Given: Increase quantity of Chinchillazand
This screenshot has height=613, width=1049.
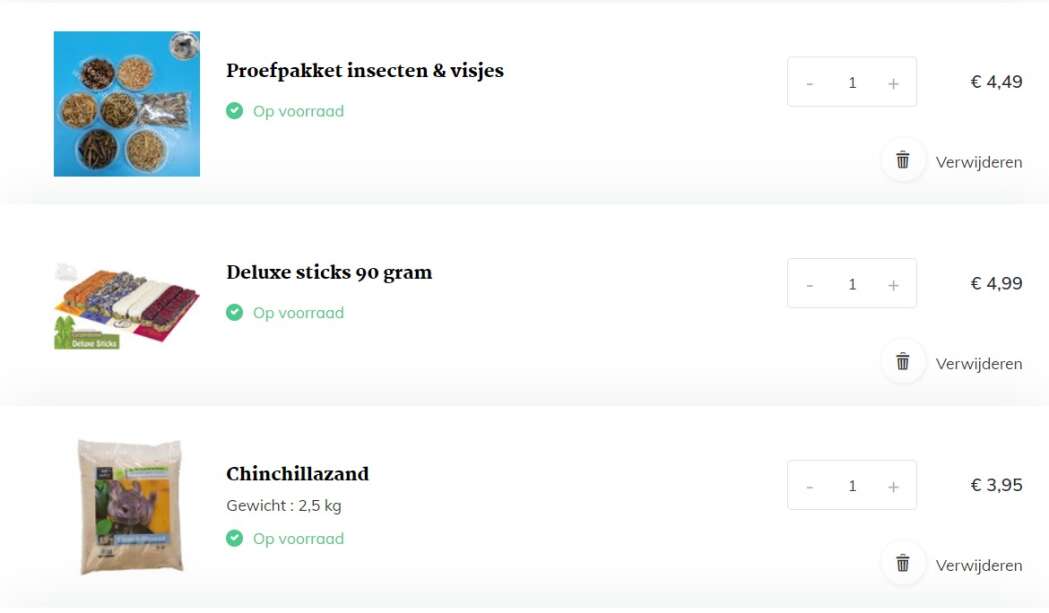Looking at the screenshot, I should [x=893, y=486].
